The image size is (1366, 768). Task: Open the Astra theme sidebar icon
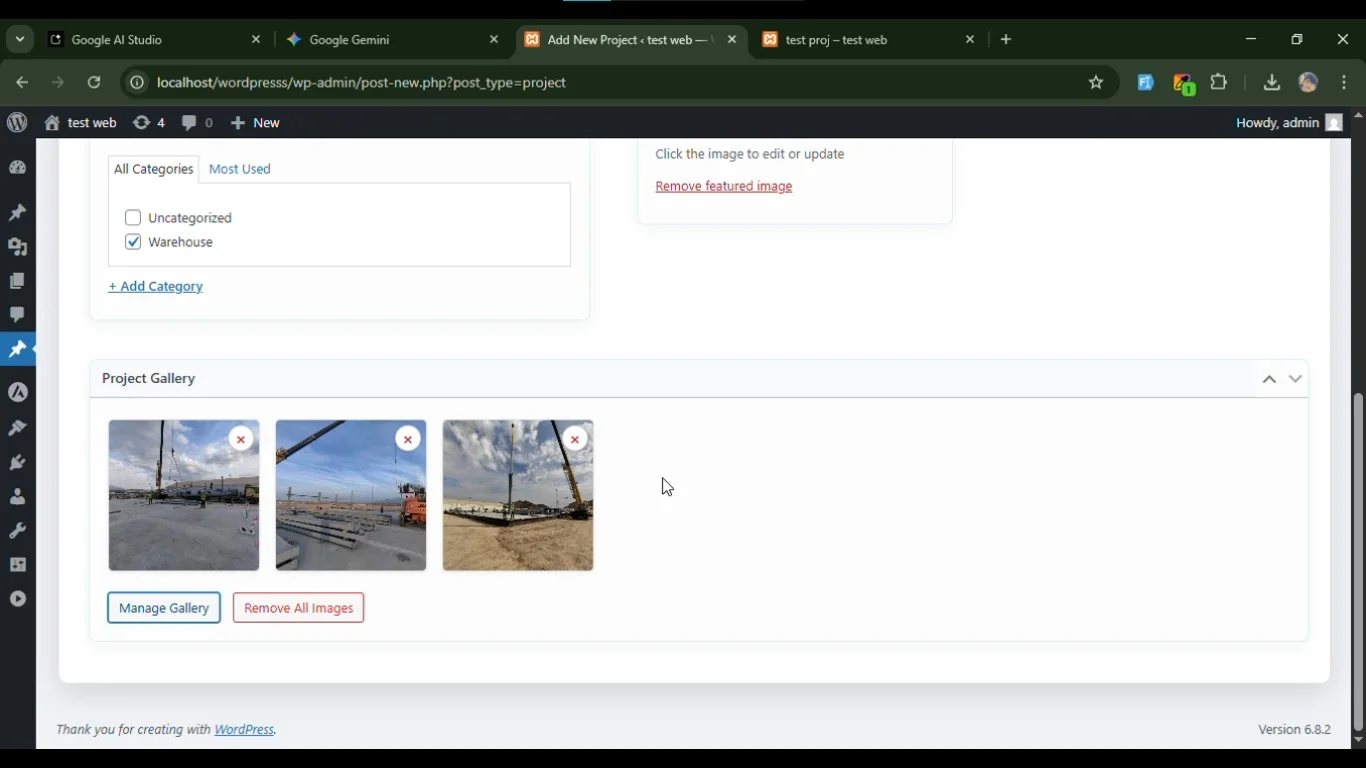tap(18, 393)
